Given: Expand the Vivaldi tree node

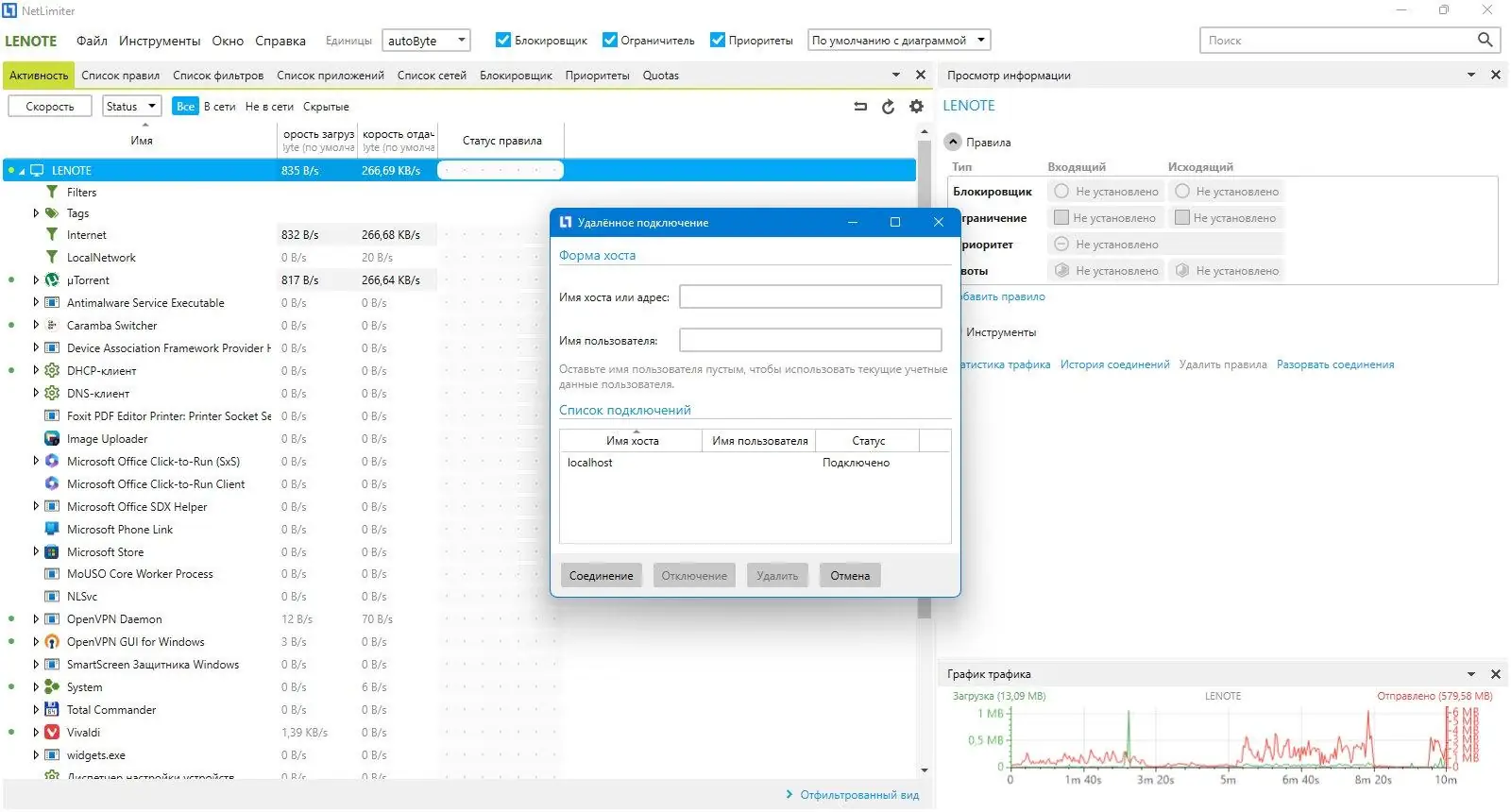Looking at the screenshot, I should click(x=36, y=733).
